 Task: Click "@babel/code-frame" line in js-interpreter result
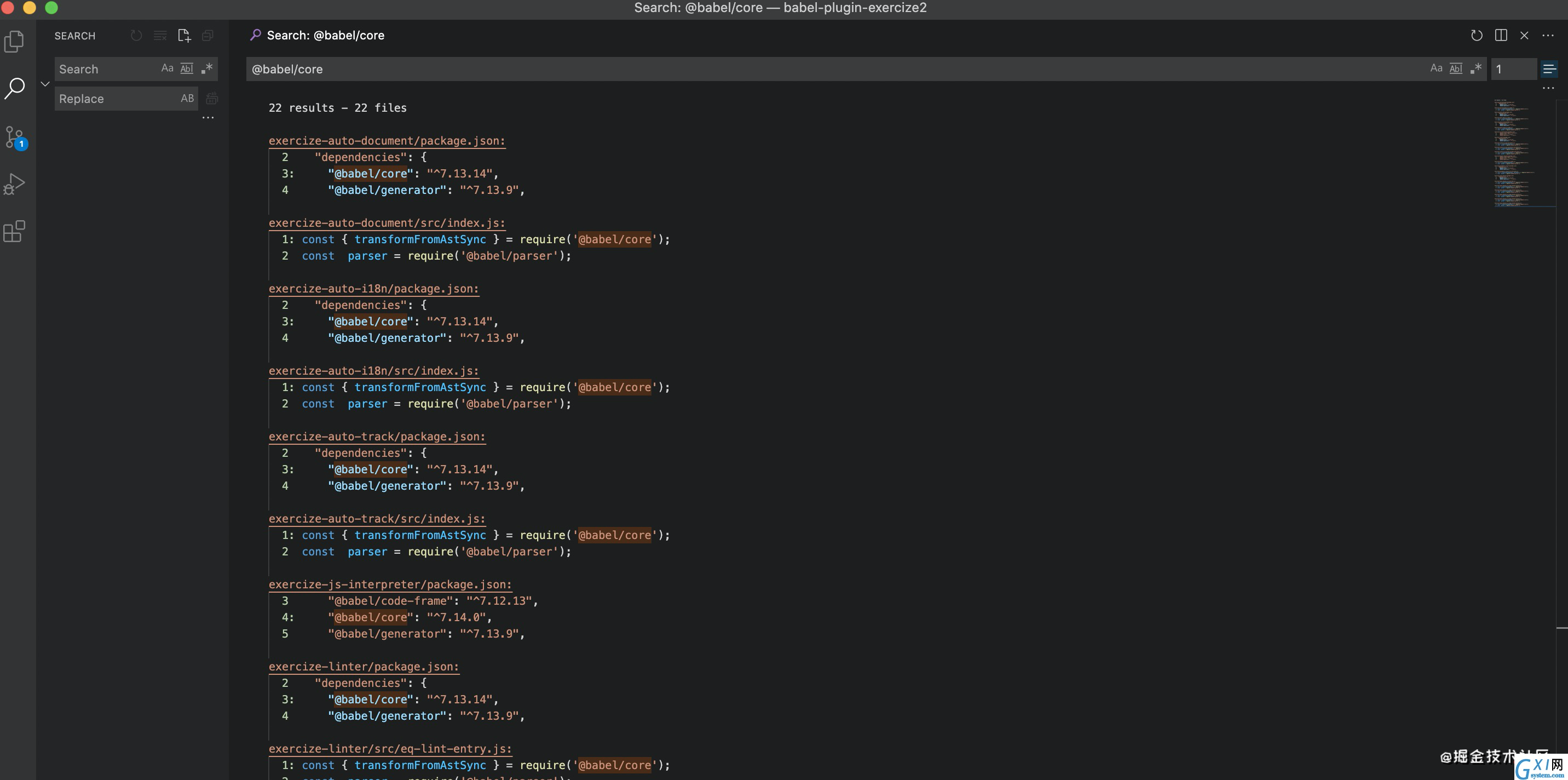(433, 601)
